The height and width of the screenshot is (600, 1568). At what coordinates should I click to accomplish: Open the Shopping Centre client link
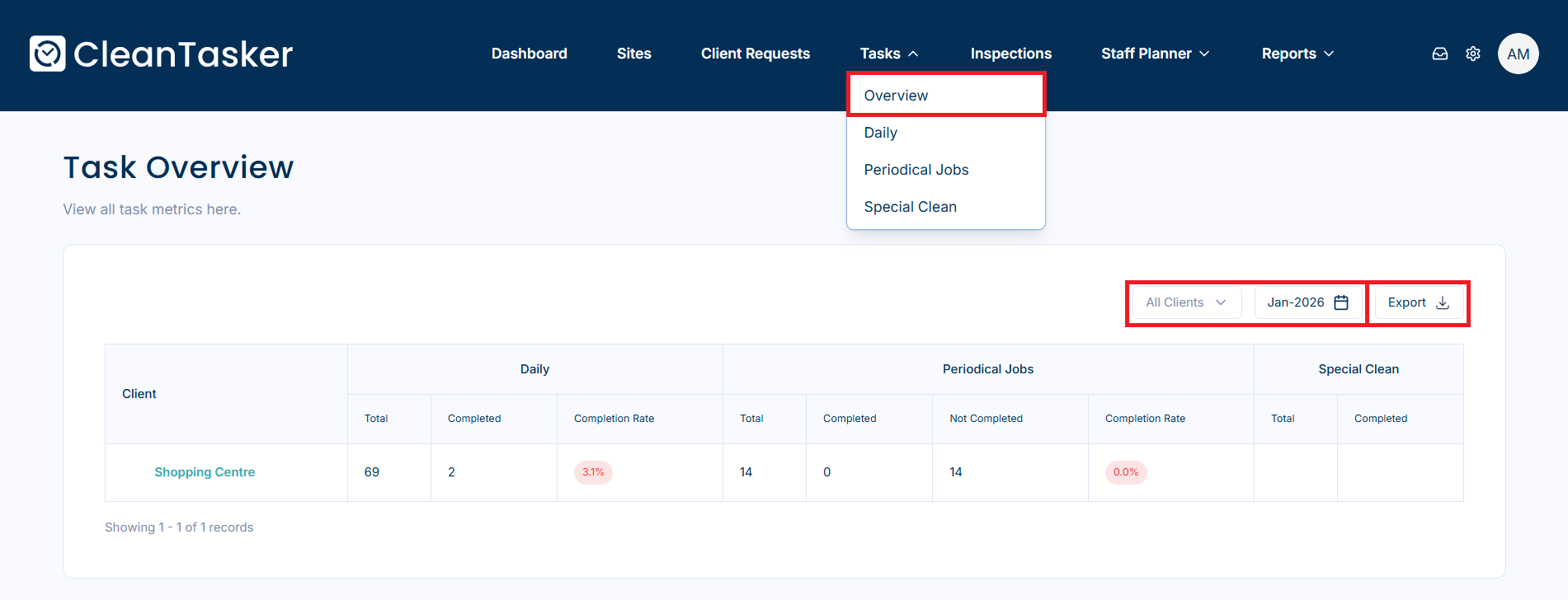[x=205, y=472]
